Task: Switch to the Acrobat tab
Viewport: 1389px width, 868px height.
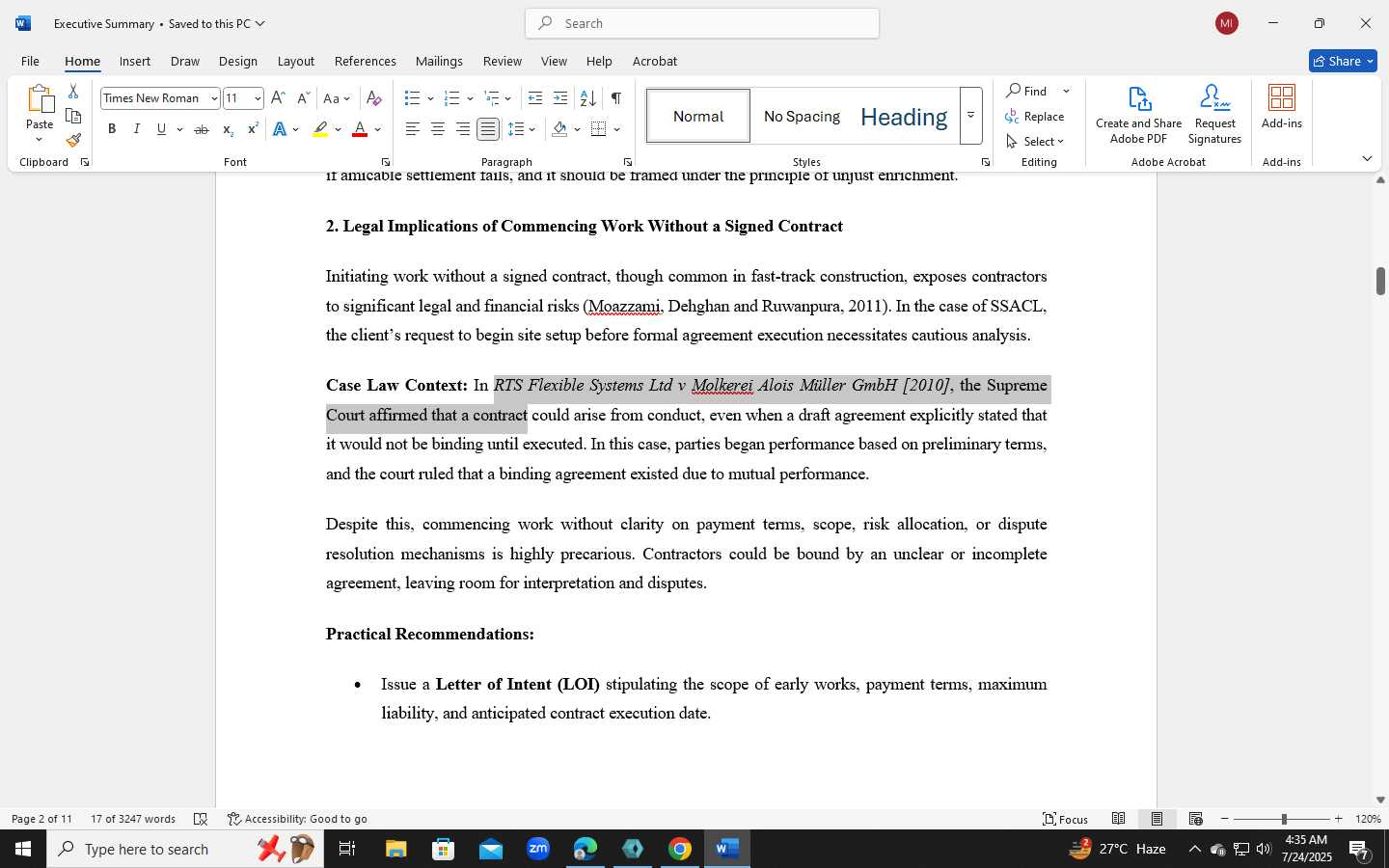Action: pos(655,61)
